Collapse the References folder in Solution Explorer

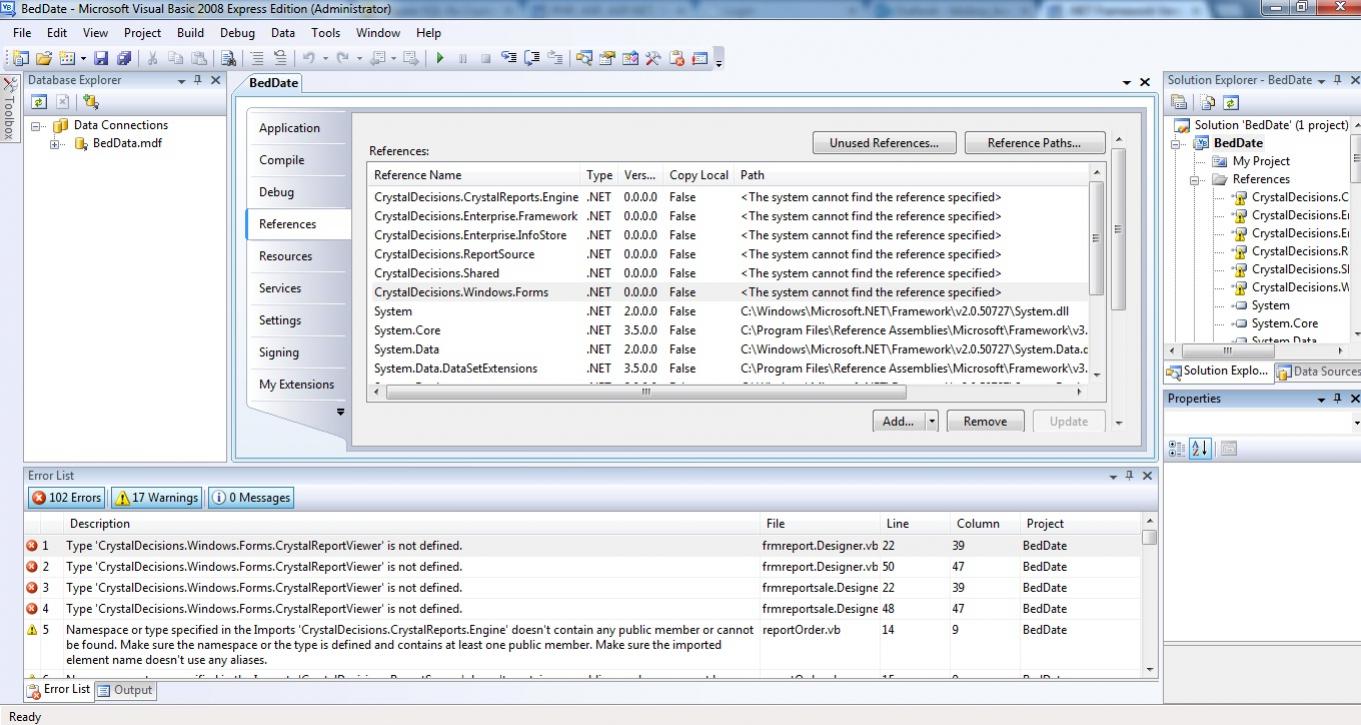(1194, 180)
